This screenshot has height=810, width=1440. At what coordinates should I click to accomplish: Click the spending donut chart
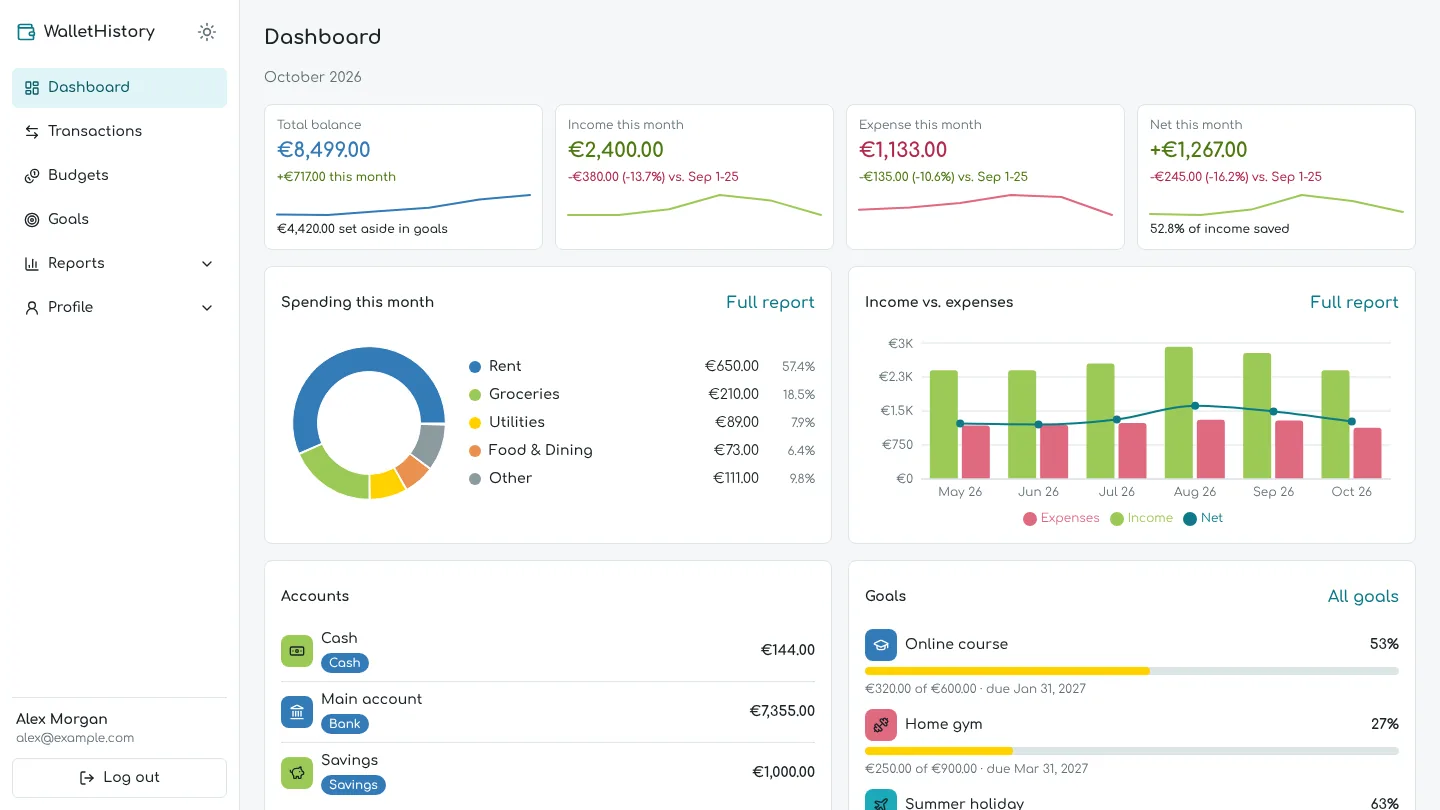369,423
